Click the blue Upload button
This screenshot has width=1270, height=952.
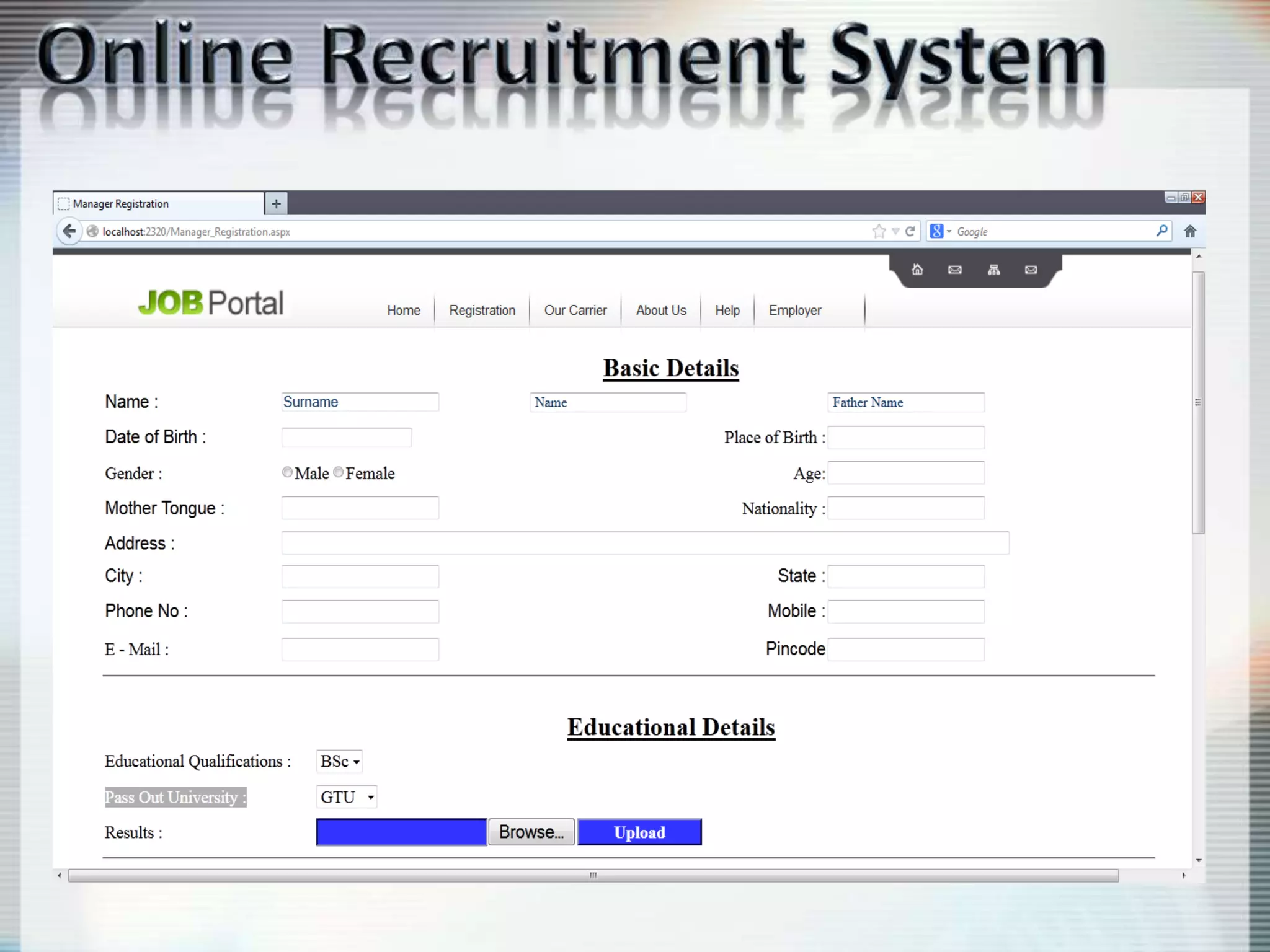tap(639, 832)
